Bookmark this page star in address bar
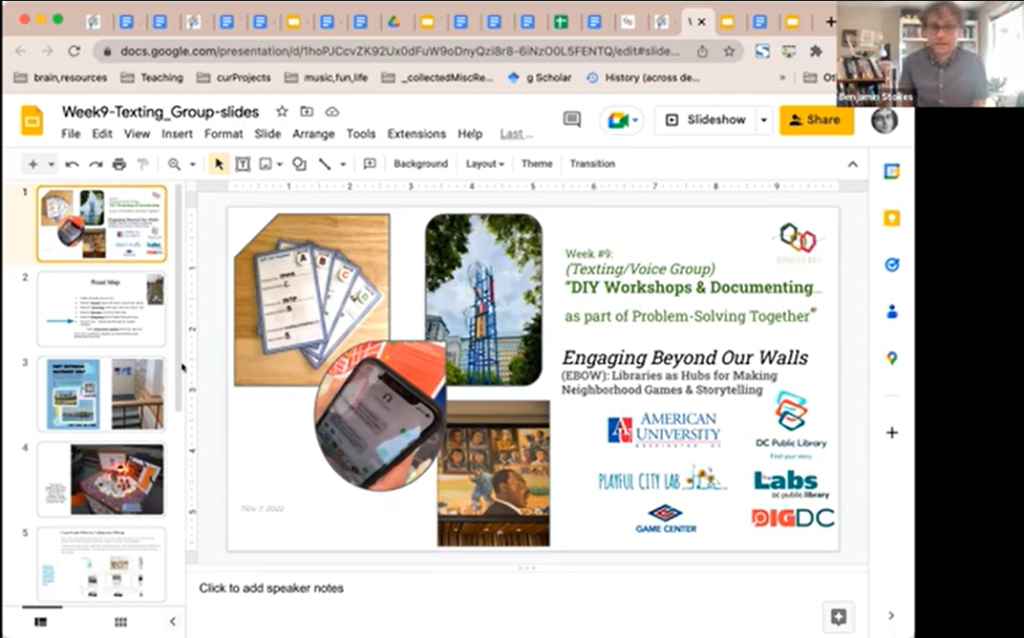Screen dimensions: 1024x638 [729, 52]
